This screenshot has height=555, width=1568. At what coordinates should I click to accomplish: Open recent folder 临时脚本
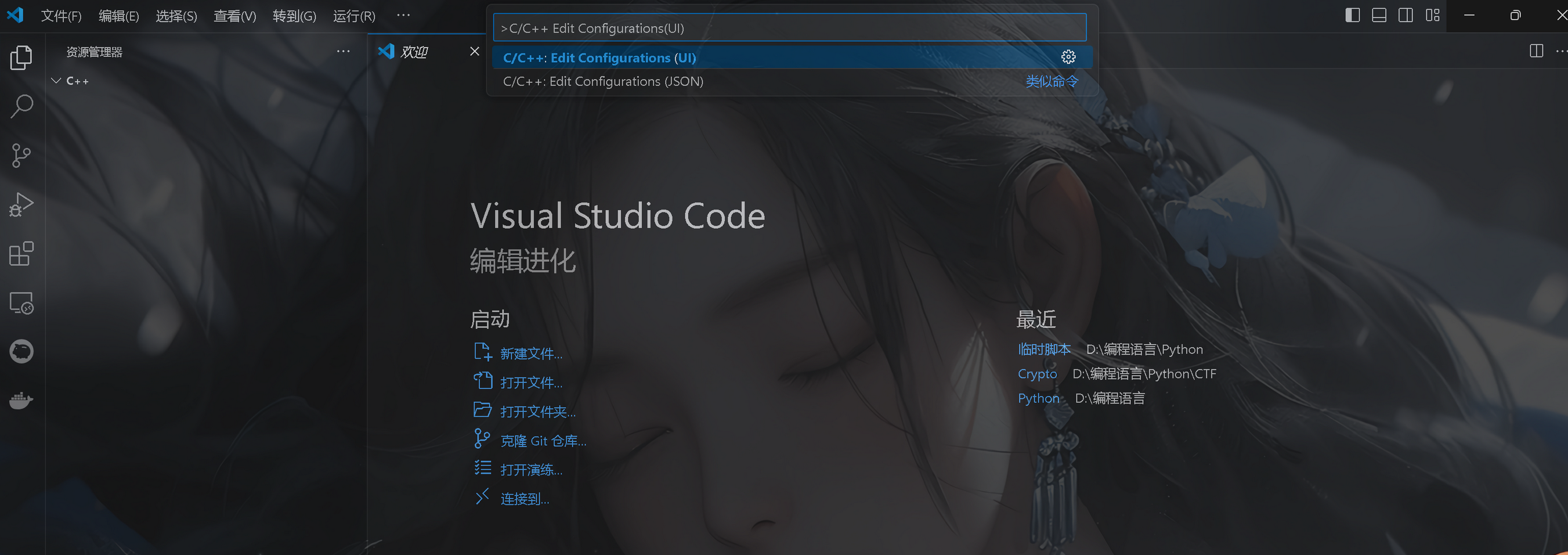tap(1044, 349)
